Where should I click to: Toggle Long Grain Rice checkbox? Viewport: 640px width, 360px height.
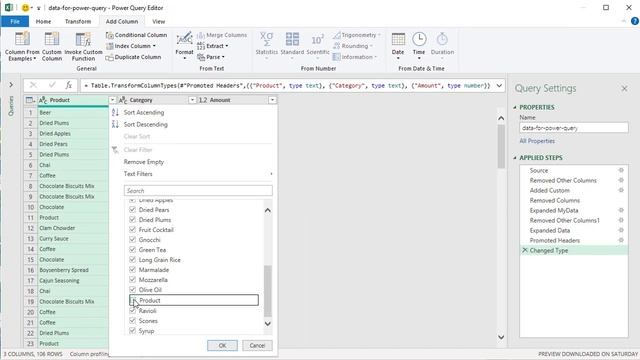click(132, 260)
